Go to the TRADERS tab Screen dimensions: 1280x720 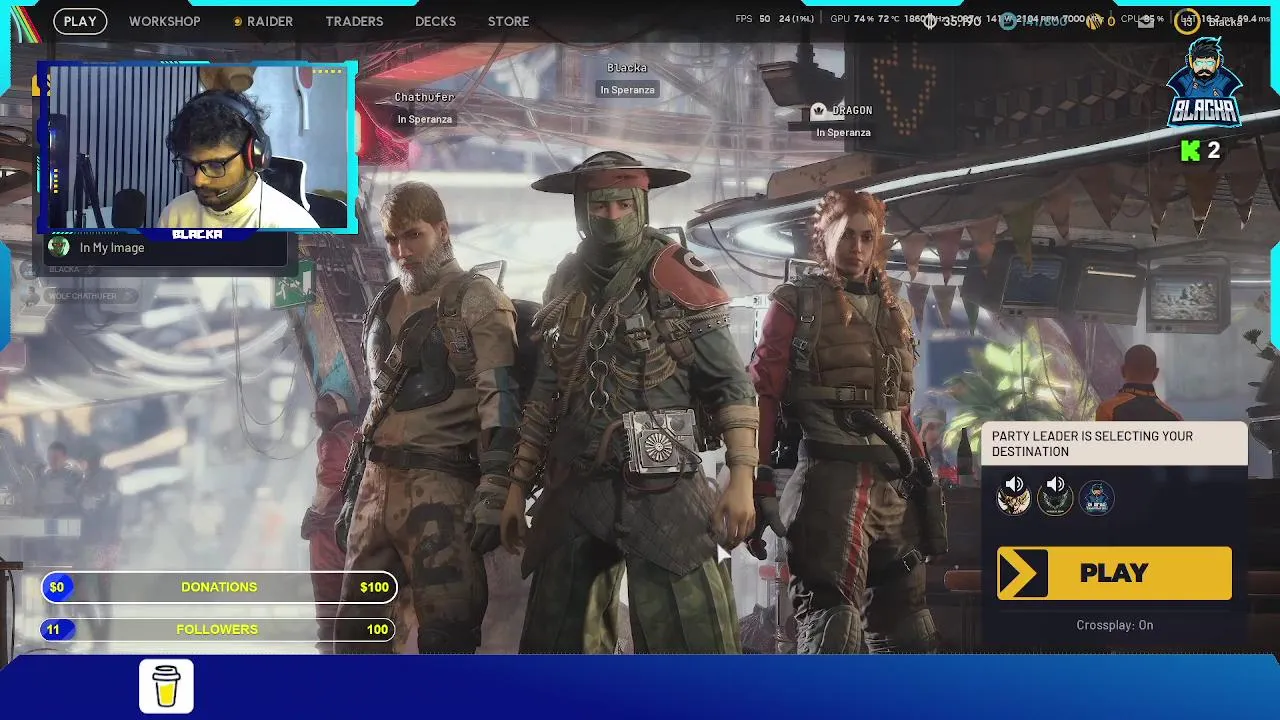coord(354,21)
